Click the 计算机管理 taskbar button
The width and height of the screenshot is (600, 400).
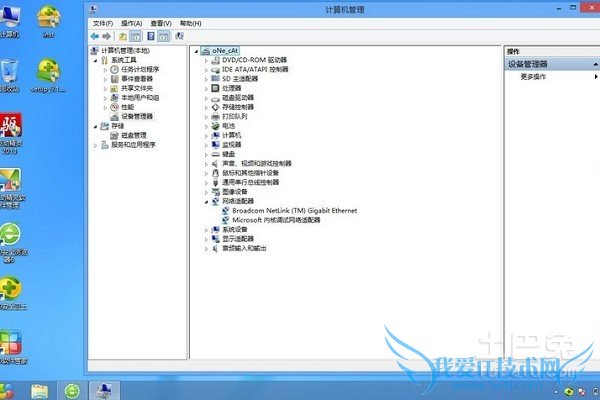pyautogui.click(x=104, y=391)
